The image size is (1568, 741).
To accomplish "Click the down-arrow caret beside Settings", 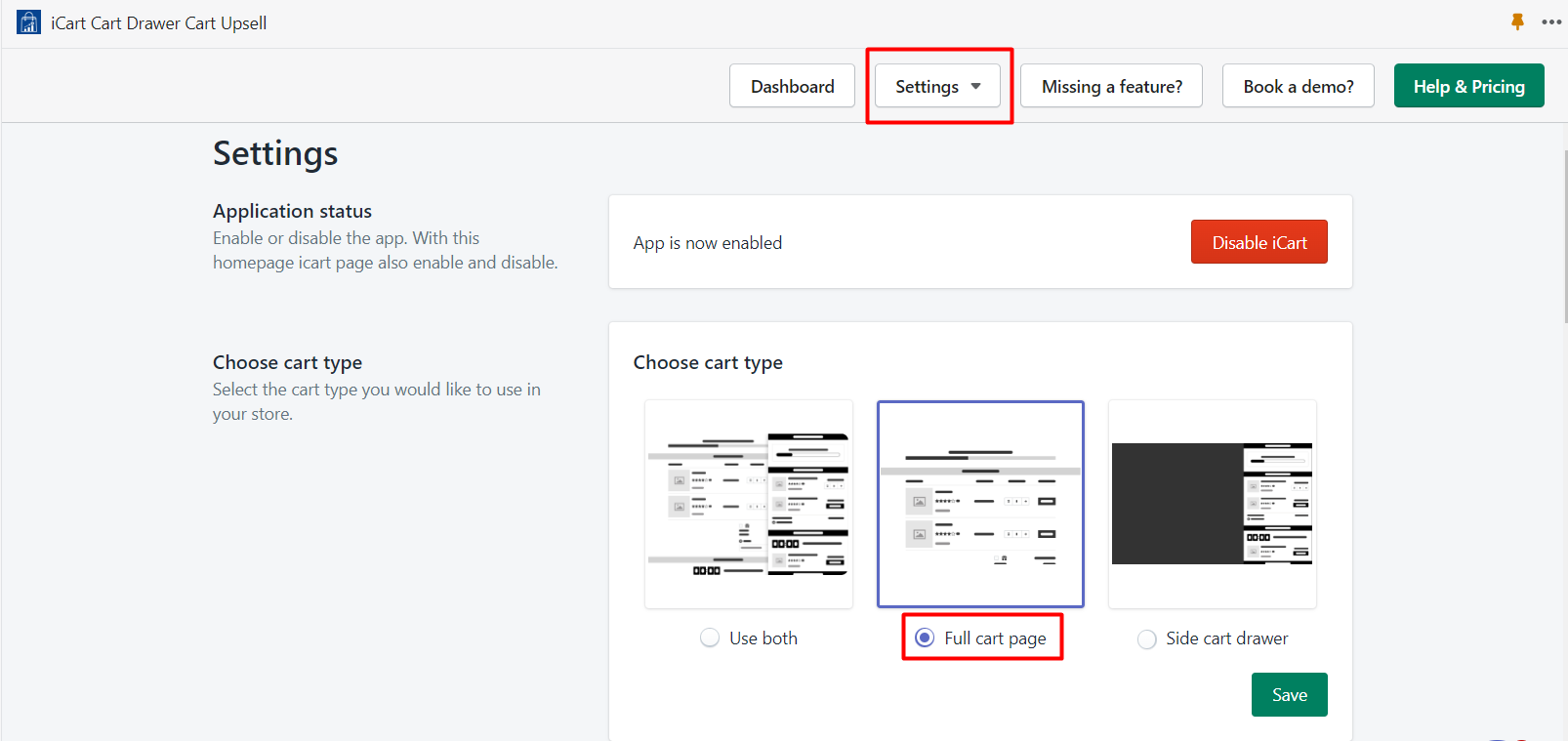I will point(975,86).
